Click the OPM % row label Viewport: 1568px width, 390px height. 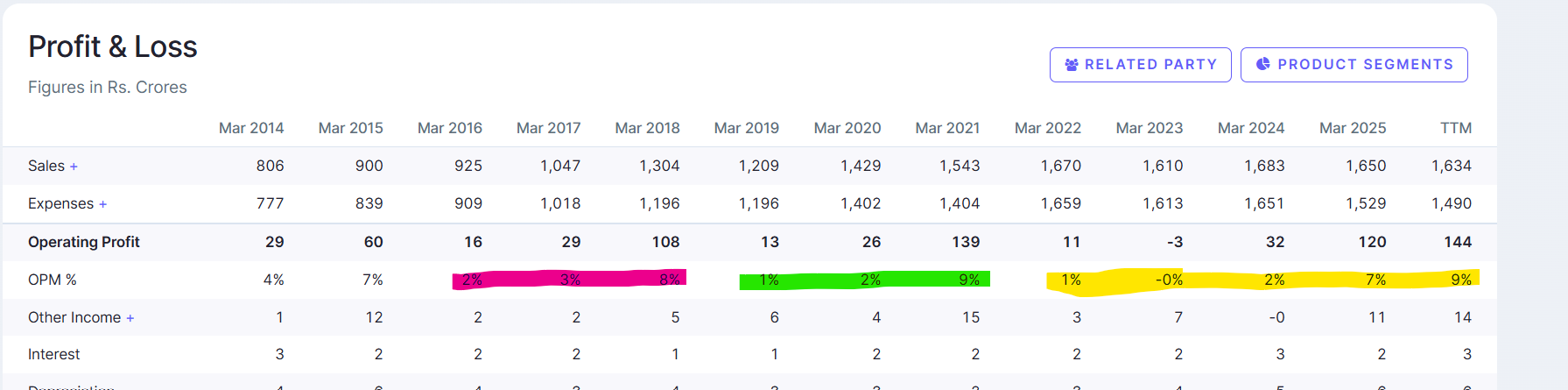[53, 280]
